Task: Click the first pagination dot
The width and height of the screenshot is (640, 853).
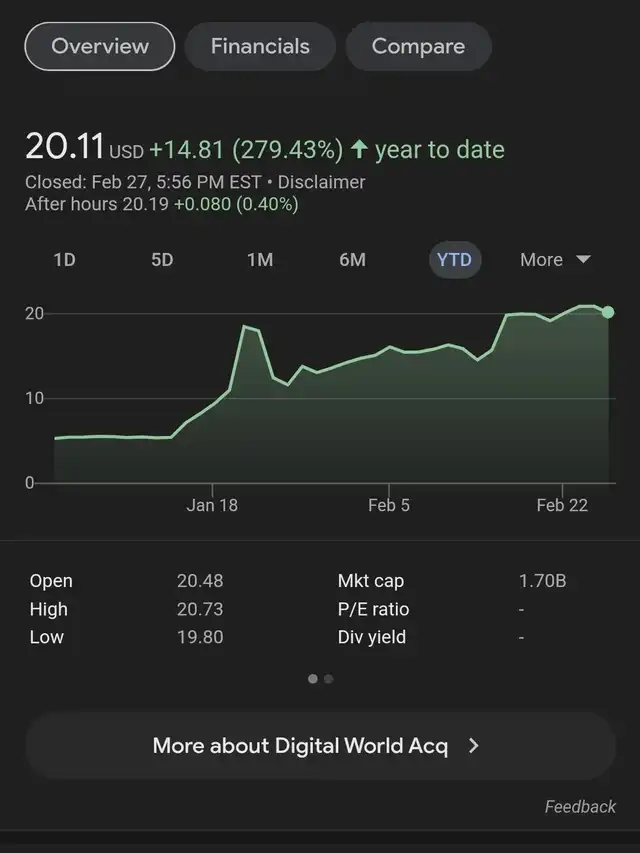Action: click(x=313, y=679)
